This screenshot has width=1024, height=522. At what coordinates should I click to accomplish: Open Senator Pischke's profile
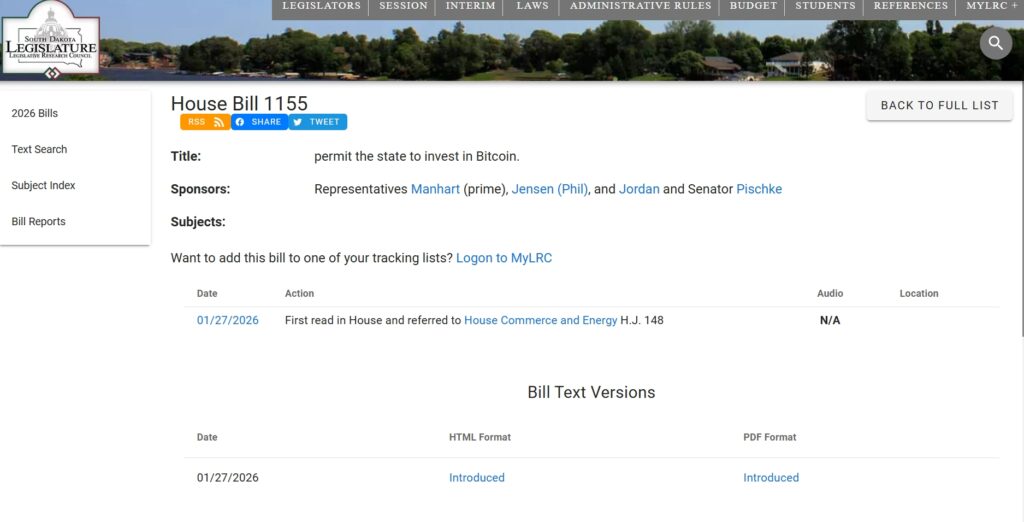pos(759,189)
